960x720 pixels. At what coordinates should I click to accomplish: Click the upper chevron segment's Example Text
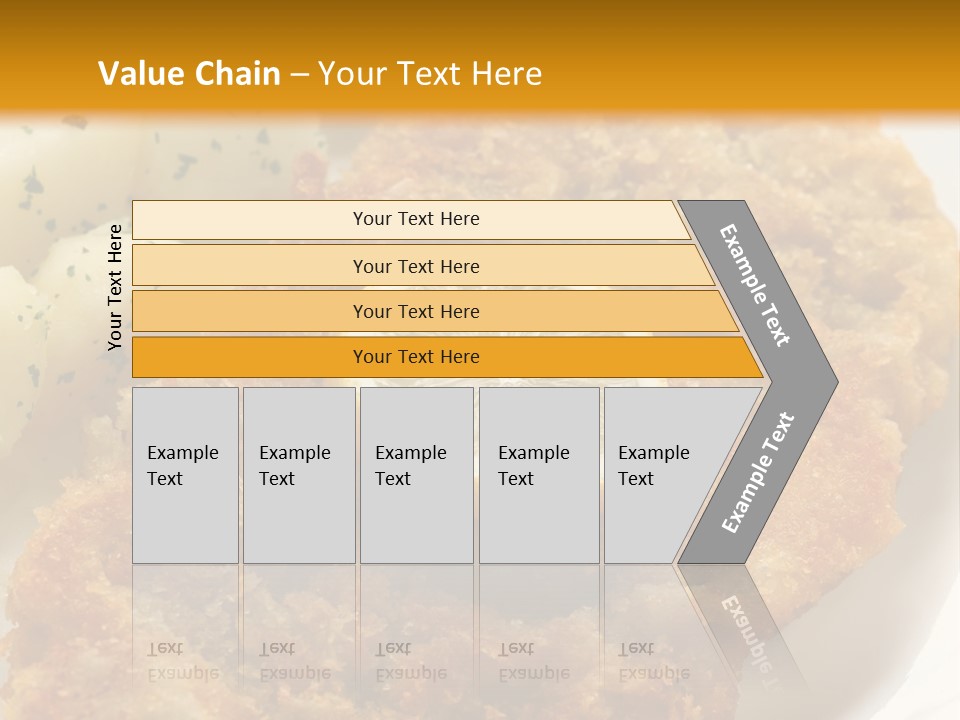(755, 285)
